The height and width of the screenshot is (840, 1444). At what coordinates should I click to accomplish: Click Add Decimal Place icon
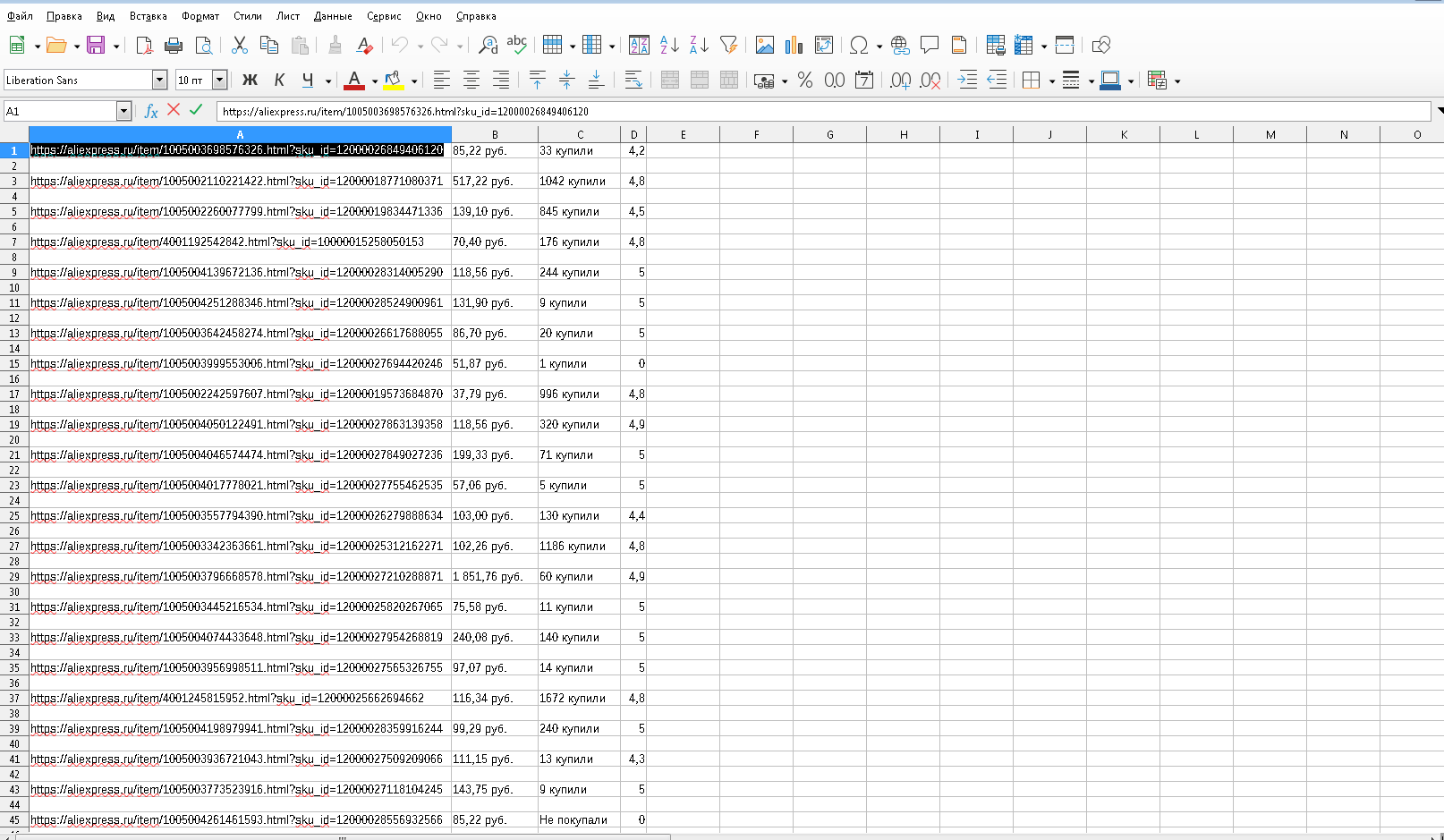pyautogui.click(x=901, y=81)
